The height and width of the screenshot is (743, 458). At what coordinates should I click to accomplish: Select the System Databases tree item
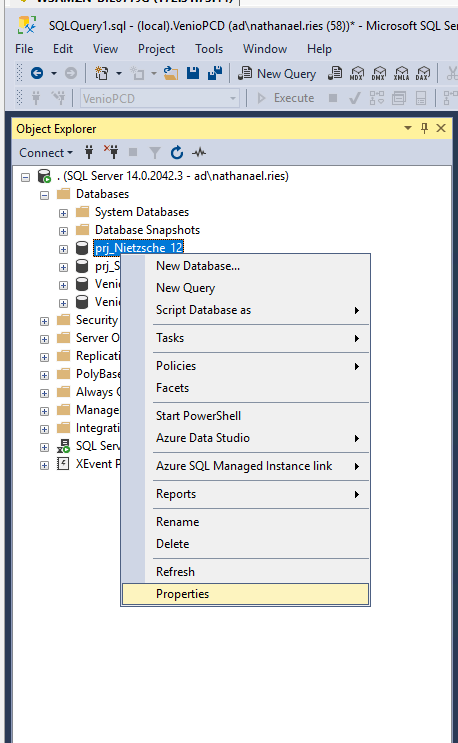pyautogui.click(x=142, y=212)
